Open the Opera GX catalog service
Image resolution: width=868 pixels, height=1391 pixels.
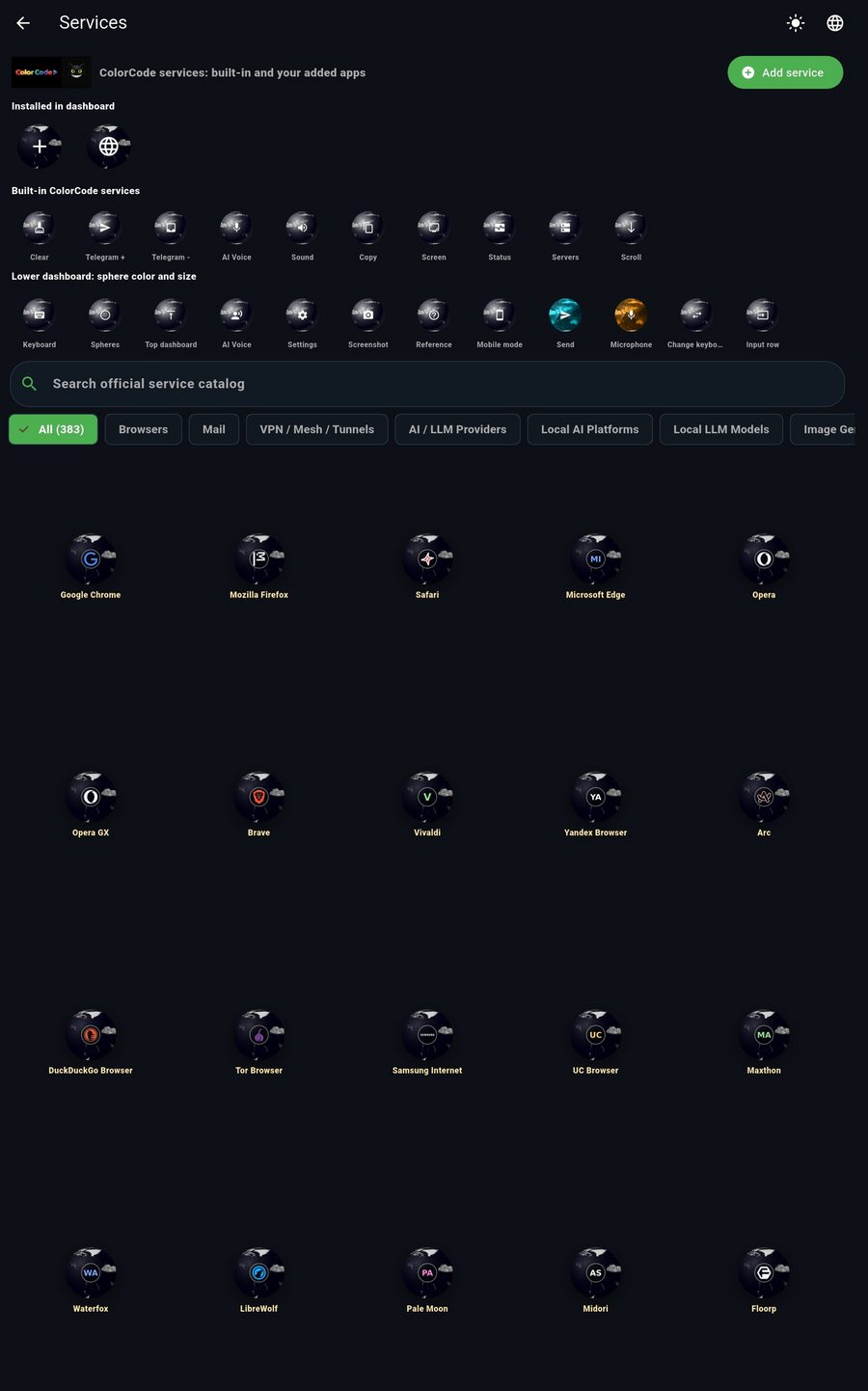pyautogui.click(x=91, y=798)
